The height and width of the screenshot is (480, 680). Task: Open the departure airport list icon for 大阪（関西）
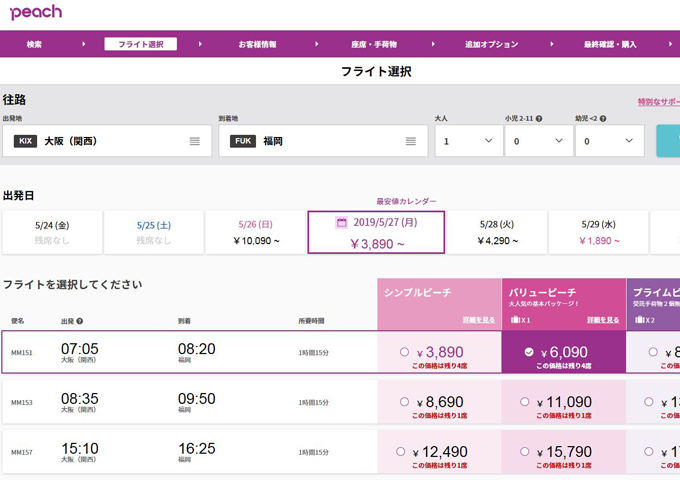click(x=195, y=141)
